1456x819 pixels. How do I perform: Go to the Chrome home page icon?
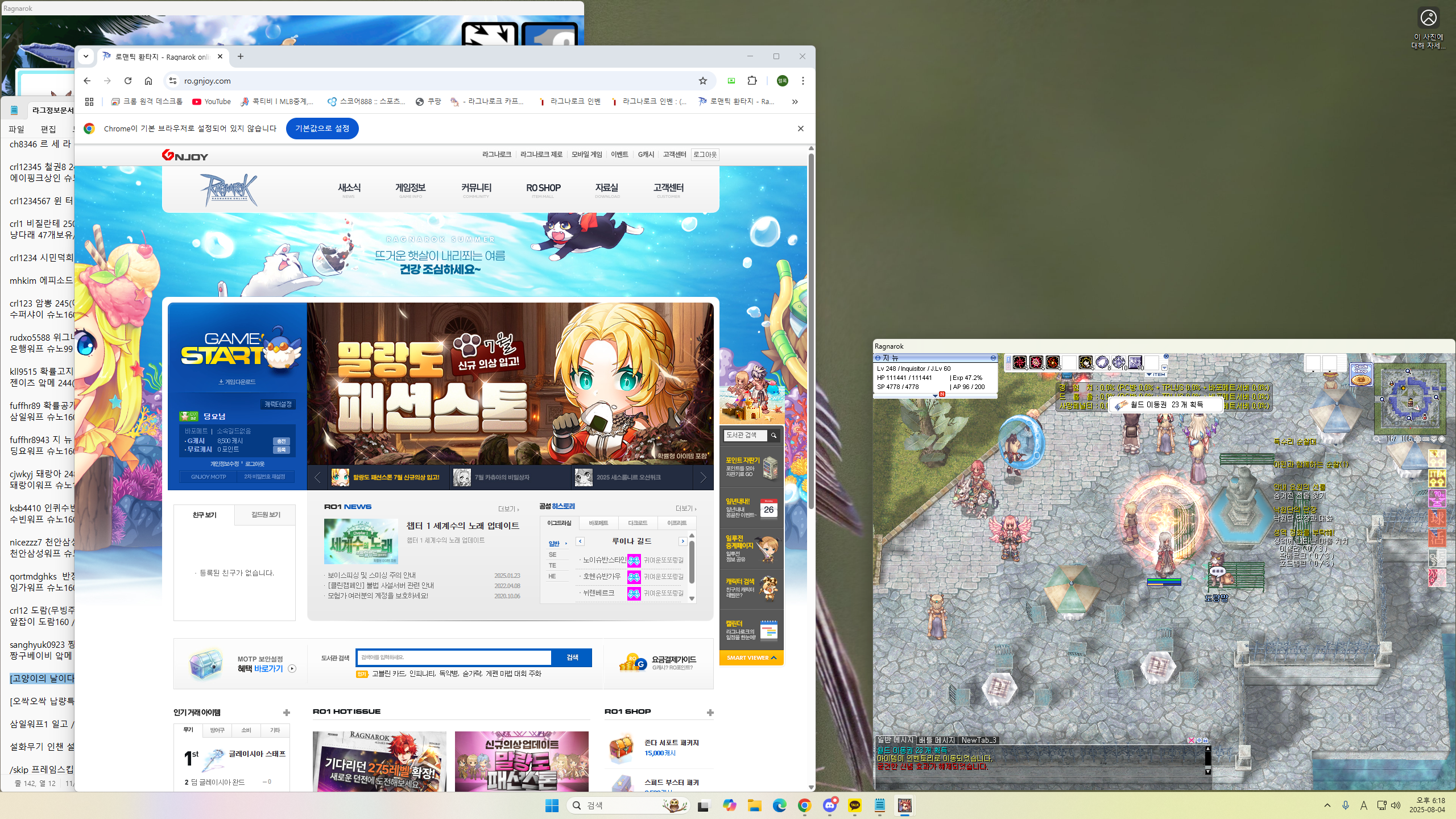click(148, 81)
